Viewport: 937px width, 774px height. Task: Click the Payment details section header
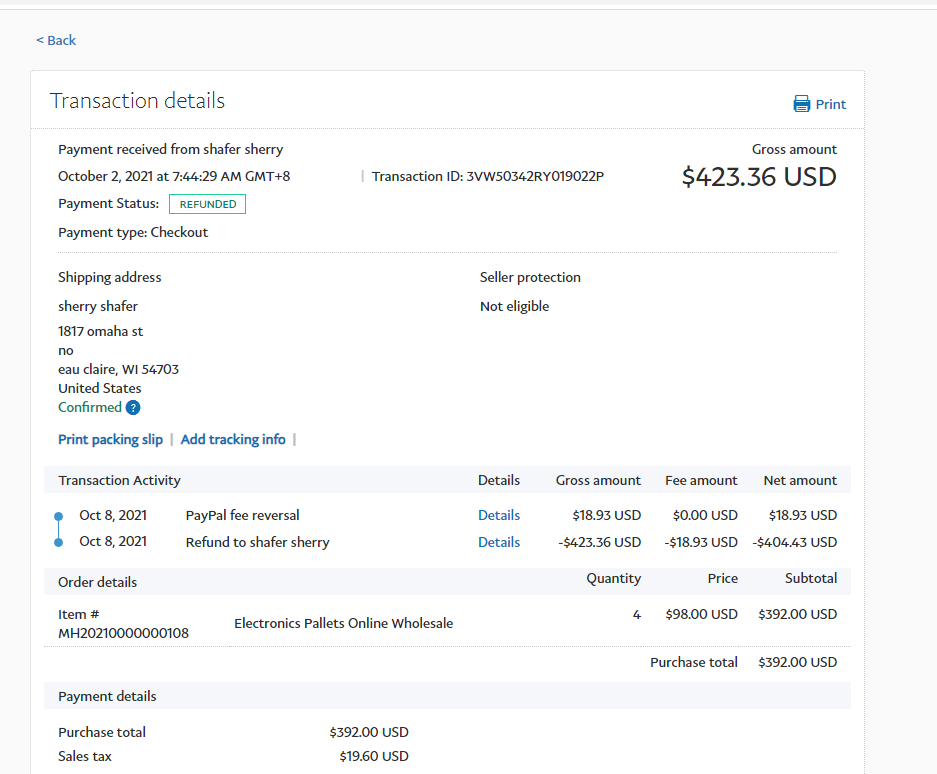click(107, 696)
